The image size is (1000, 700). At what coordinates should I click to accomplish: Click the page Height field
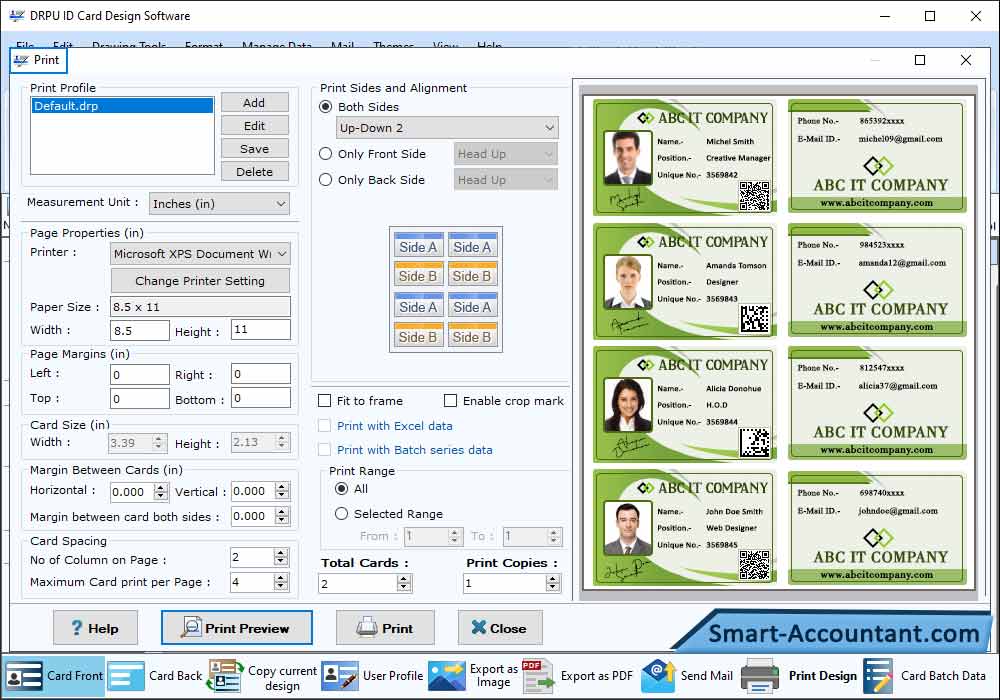click(x=261, y=330)
